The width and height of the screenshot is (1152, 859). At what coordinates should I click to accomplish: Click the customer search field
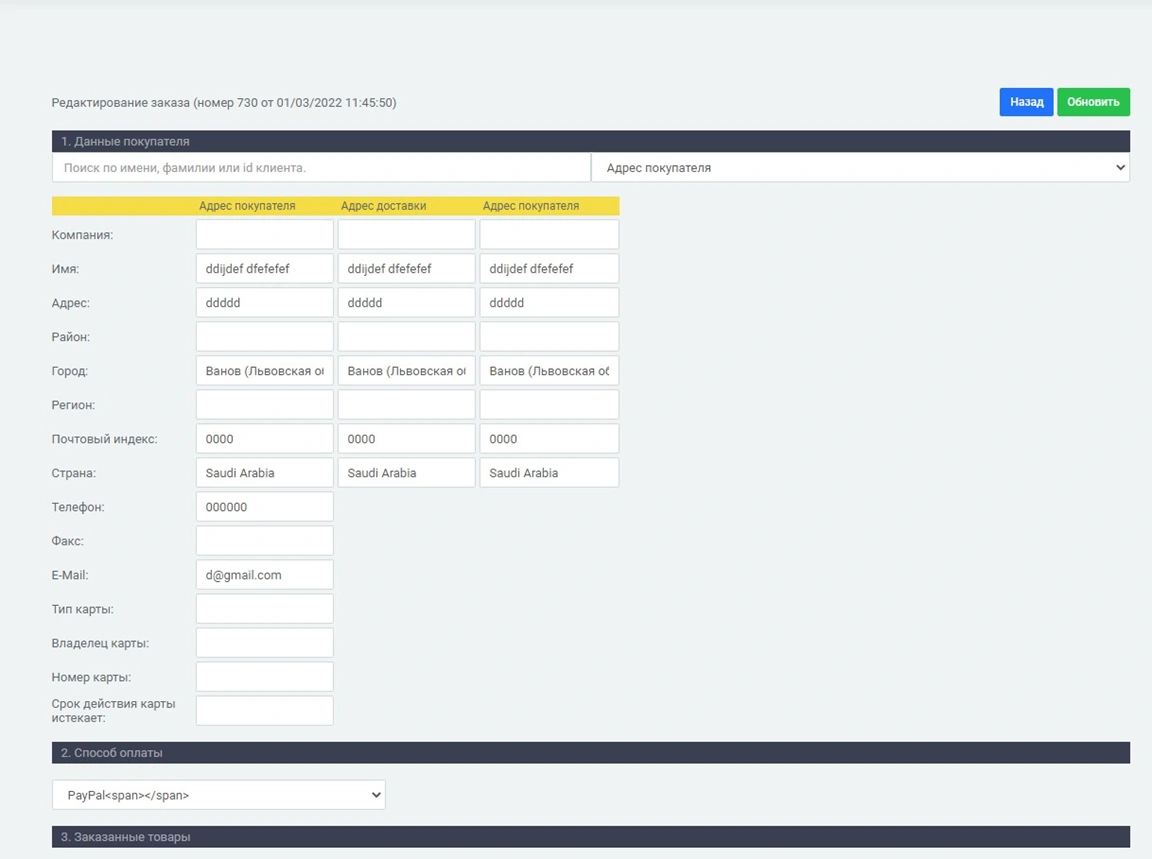(x=321, y=168)
